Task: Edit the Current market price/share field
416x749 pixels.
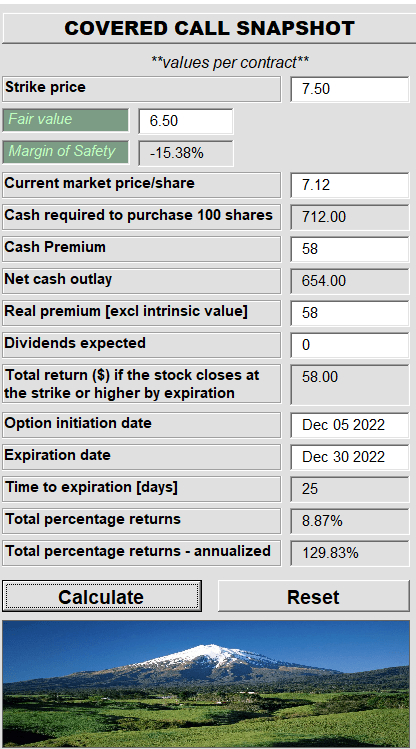Action: tap(350, 185)
